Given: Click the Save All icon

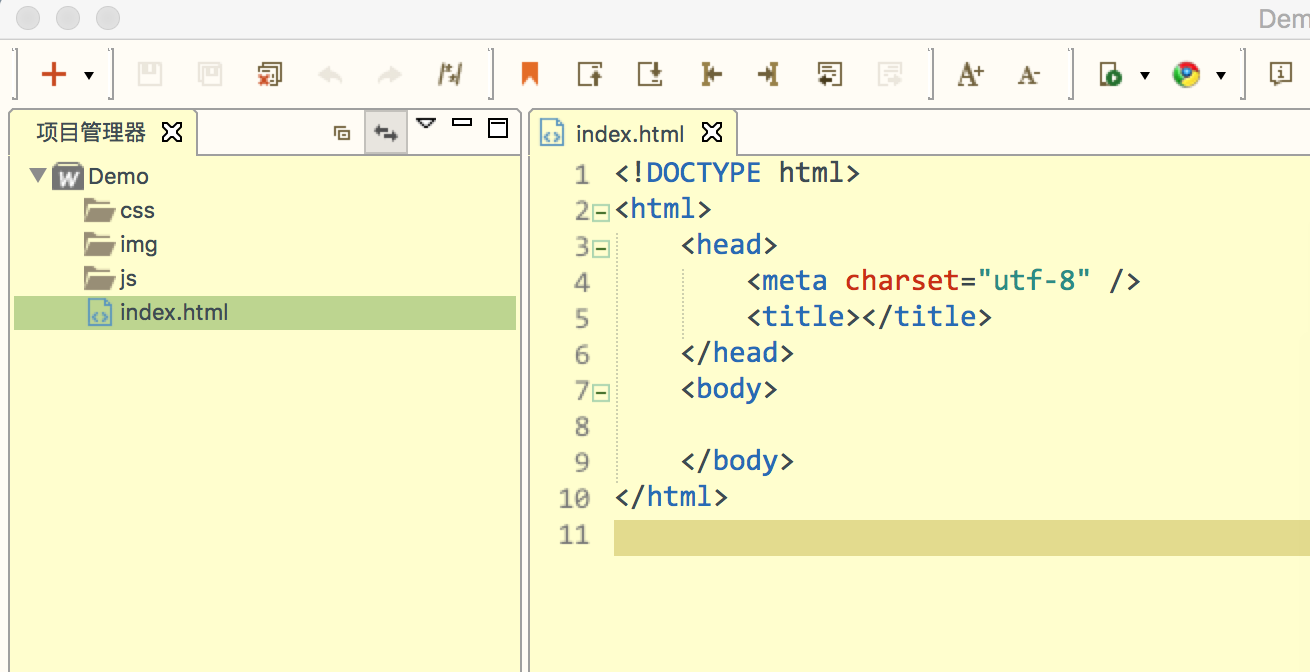Looking at the screenshot, I should tap(209, 74).
